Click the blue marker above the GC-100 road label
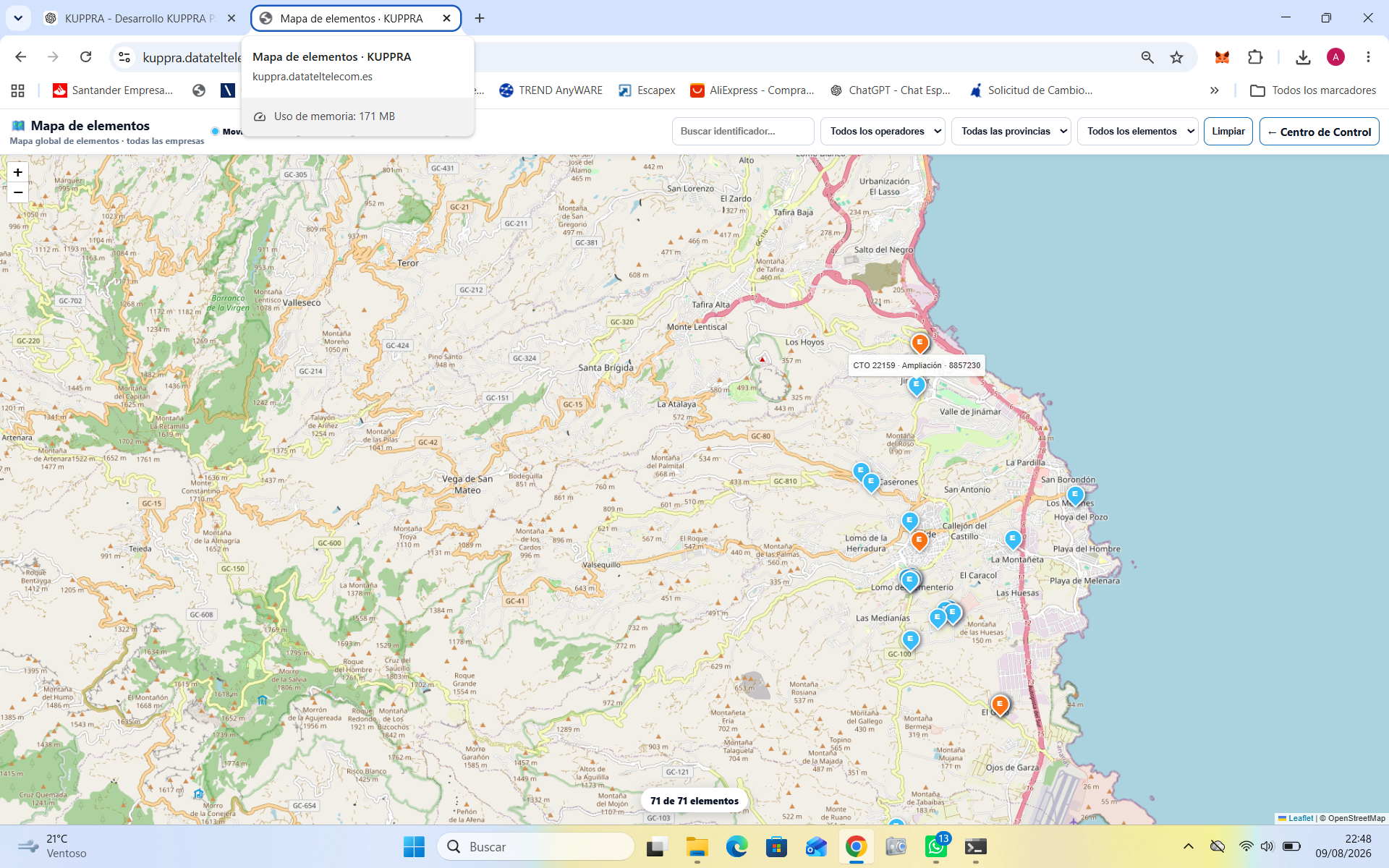The image size is (1389, 868). click(910, 640)
